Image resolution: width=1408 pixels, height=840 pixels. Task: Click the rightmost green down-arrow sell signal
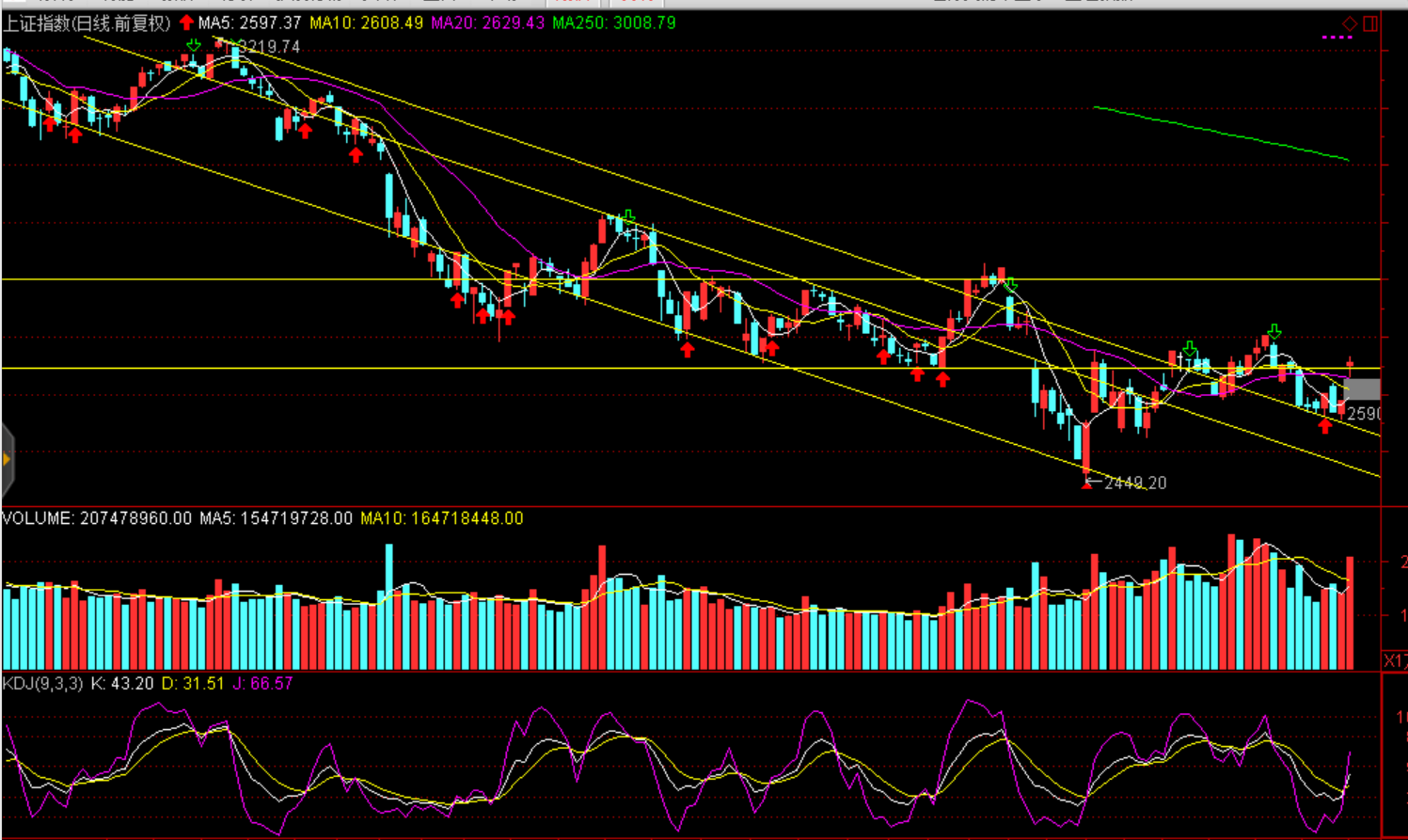pos(1274,331)
